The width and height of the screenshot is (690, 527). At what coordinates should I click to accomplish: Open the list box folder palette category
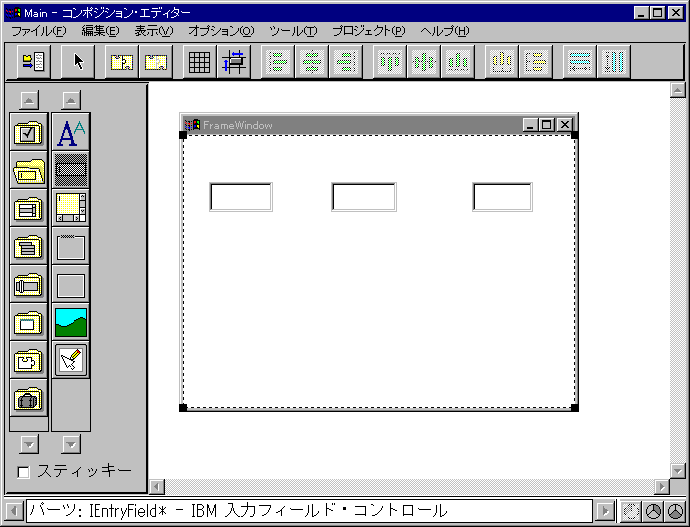coord(29,209)
